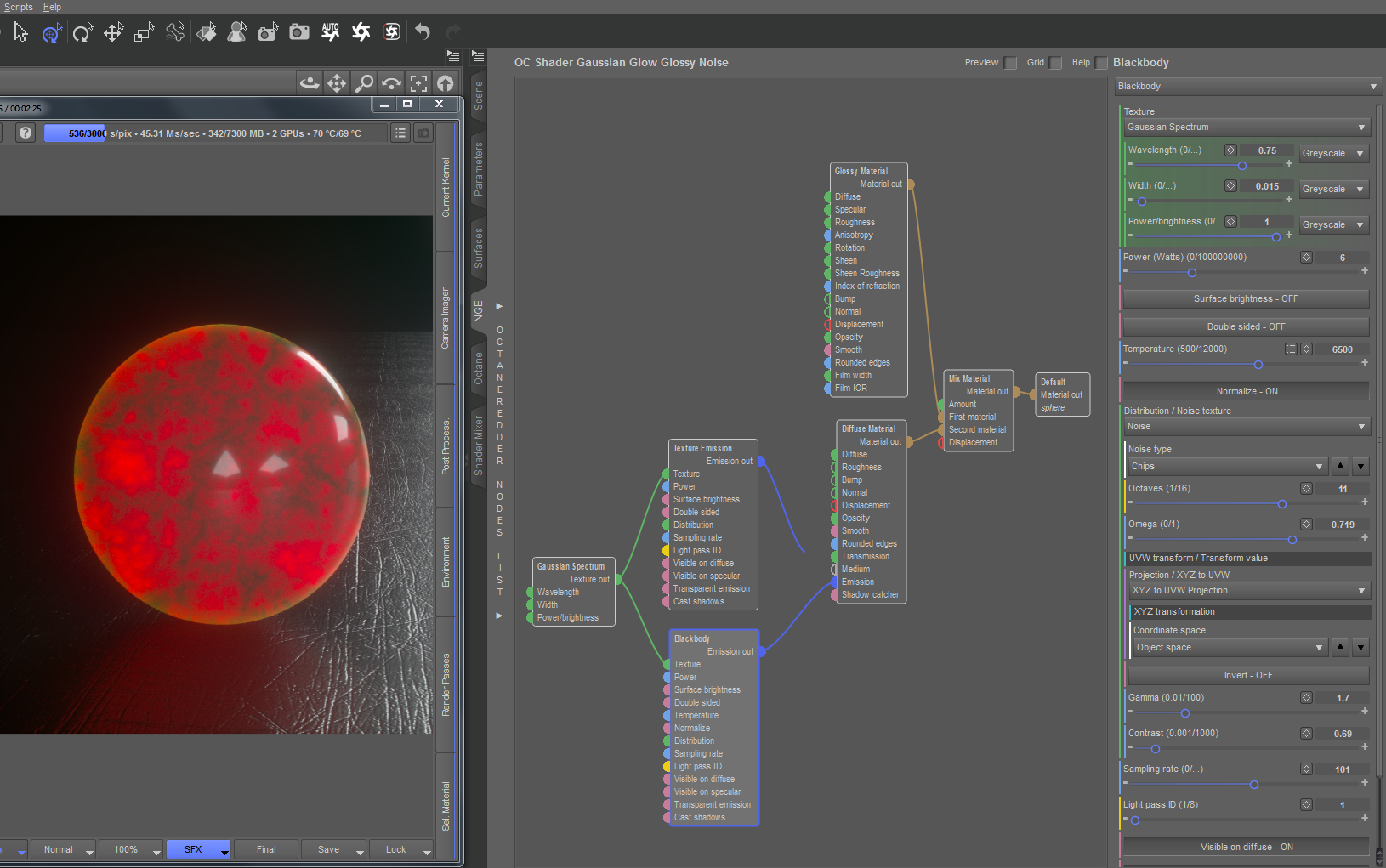Toggle Normalize - ON button
Image resolution: width=1386 pixels, height=868 pixels.
(x=1246, y=391)
